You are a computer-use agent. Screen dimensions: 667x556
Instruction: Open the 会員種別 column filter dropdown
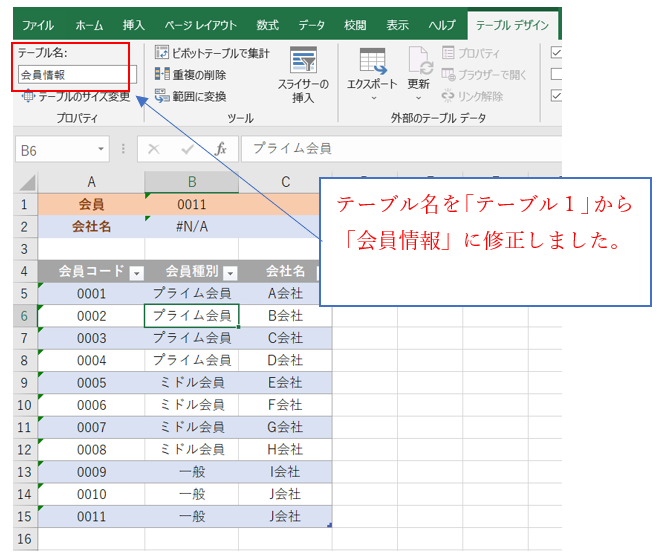pyautogui.click(x=230, y=272)
